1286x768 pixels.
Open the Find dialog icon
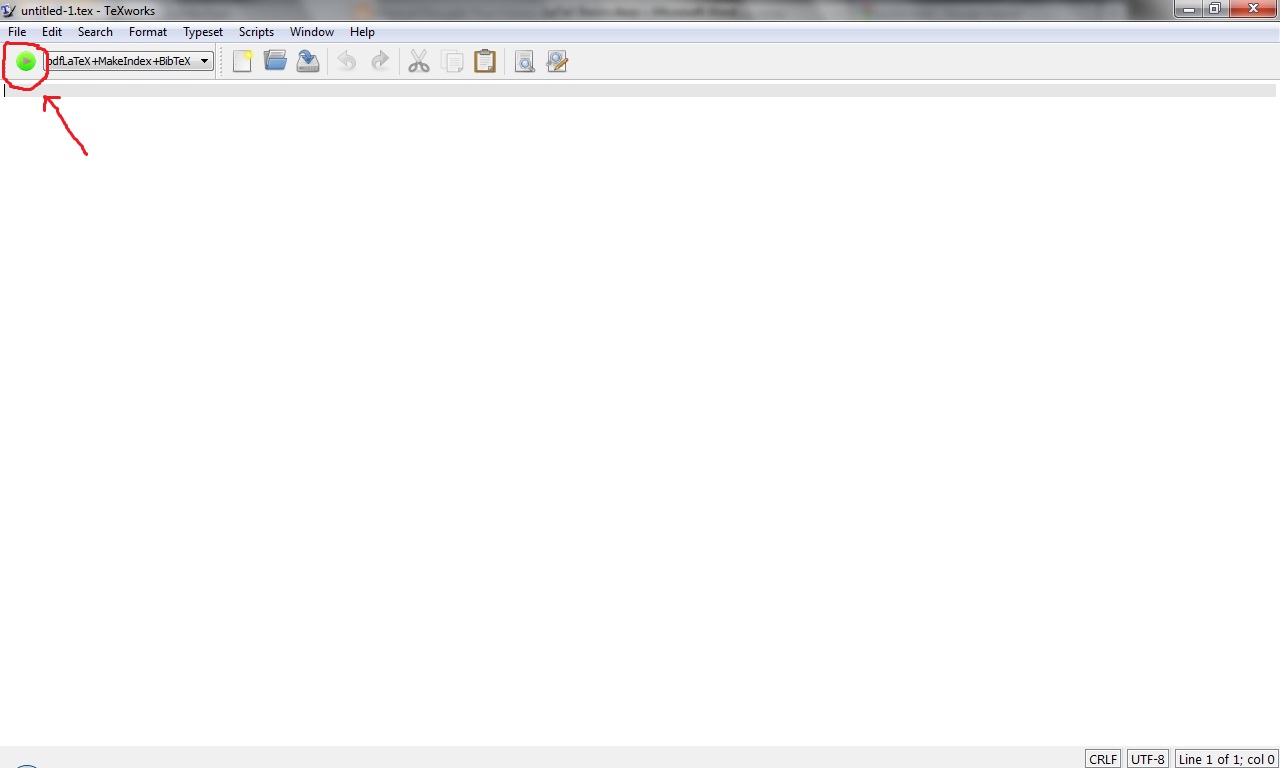click(524, 61)
